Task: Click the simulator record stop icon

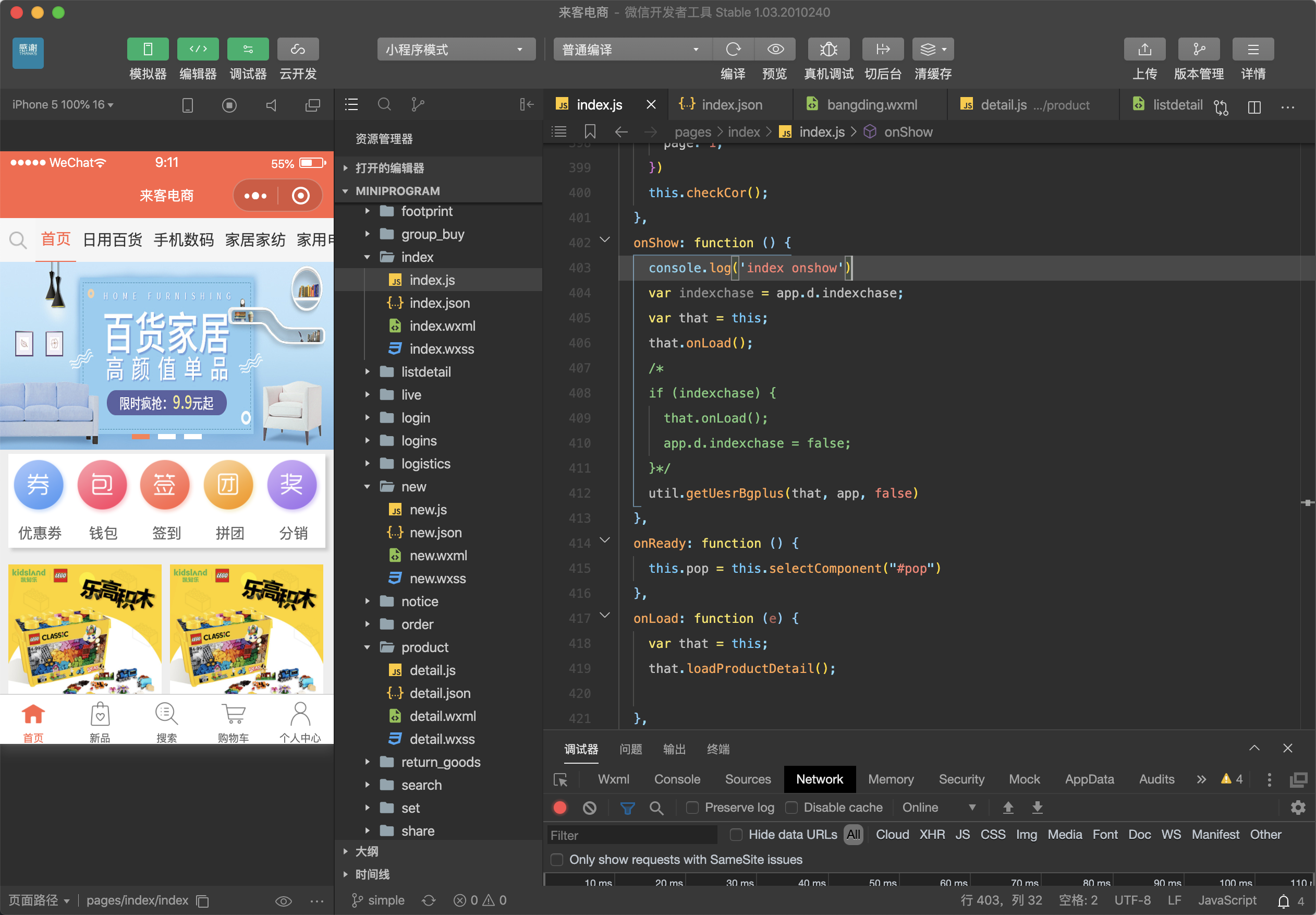Action: tap(229, 105)
